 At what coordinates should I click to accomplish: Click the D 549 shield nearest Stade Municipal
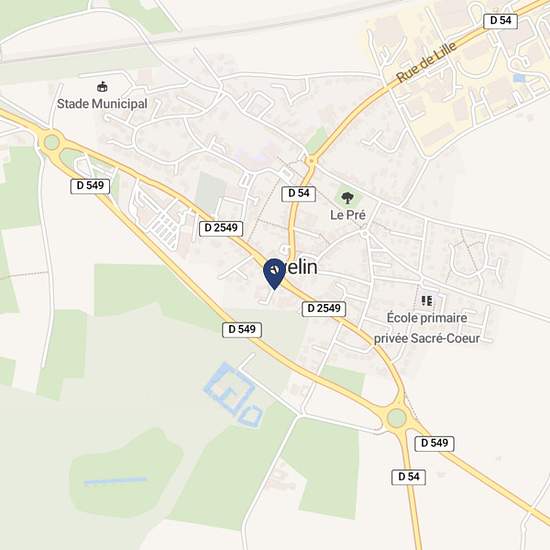(90, 186)
